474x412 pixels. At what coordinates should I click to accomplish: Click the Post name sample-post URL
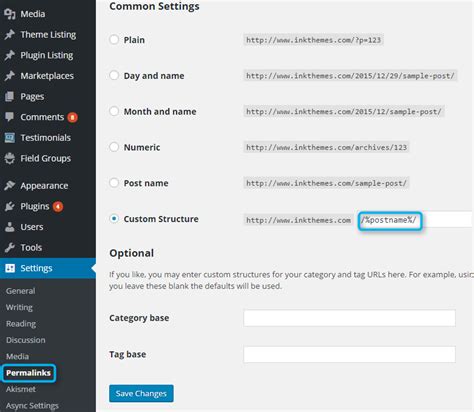coord(326,183)
